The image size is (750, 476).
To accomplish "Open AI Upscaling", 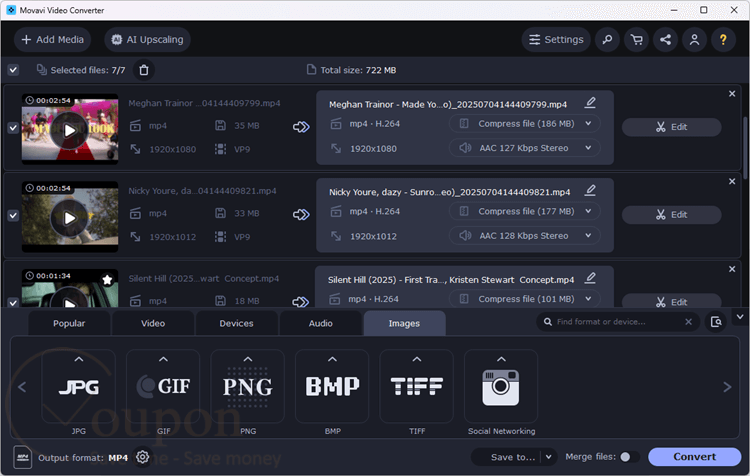I will coord(147,40).
